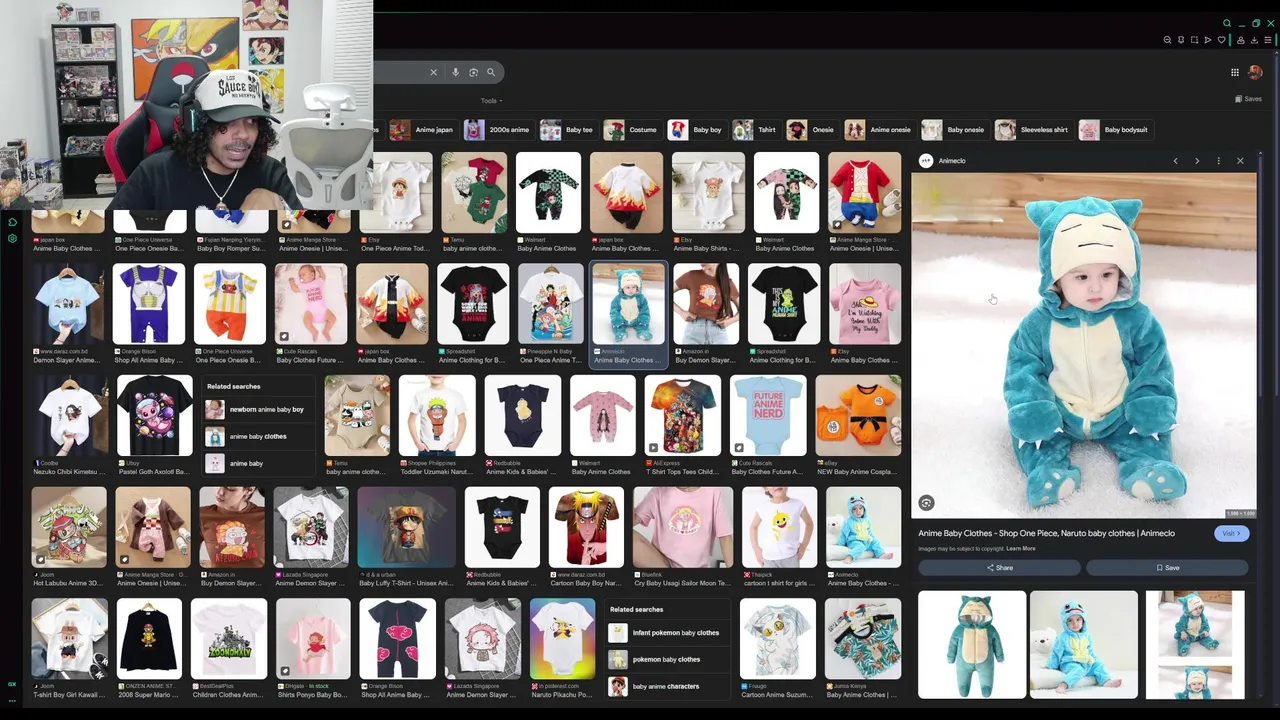Open search by image camera icon
The image size is (1280, 720).
pos(473,72)
